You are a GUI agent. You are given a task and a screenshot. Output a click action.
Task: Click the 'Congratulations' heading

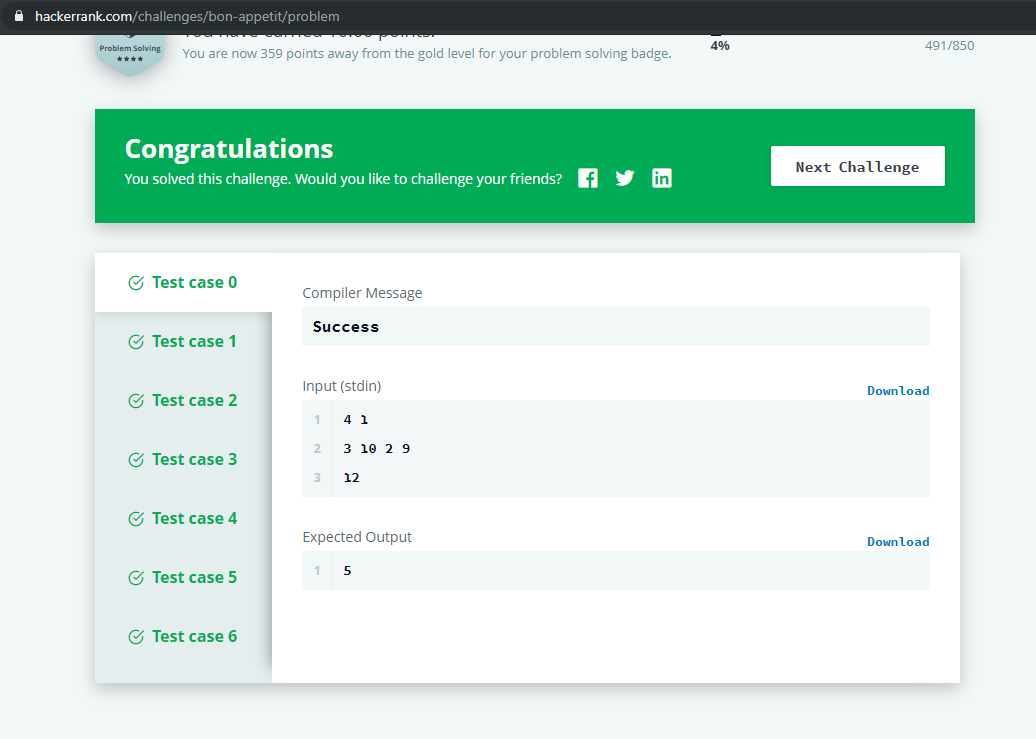pos(229,149)
